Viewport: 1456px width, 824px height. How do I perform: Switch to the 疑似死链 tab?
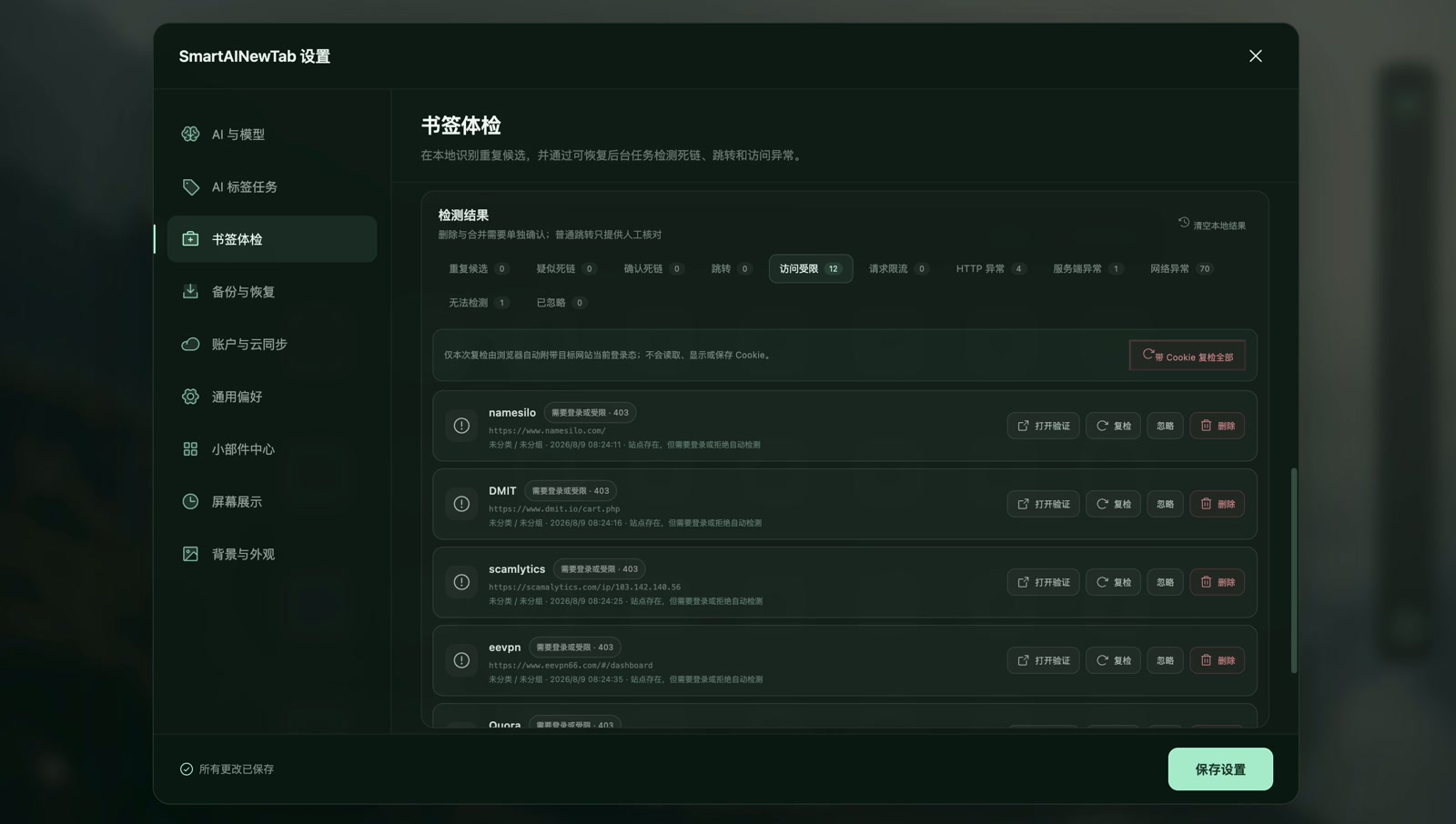tap(566, 269)
